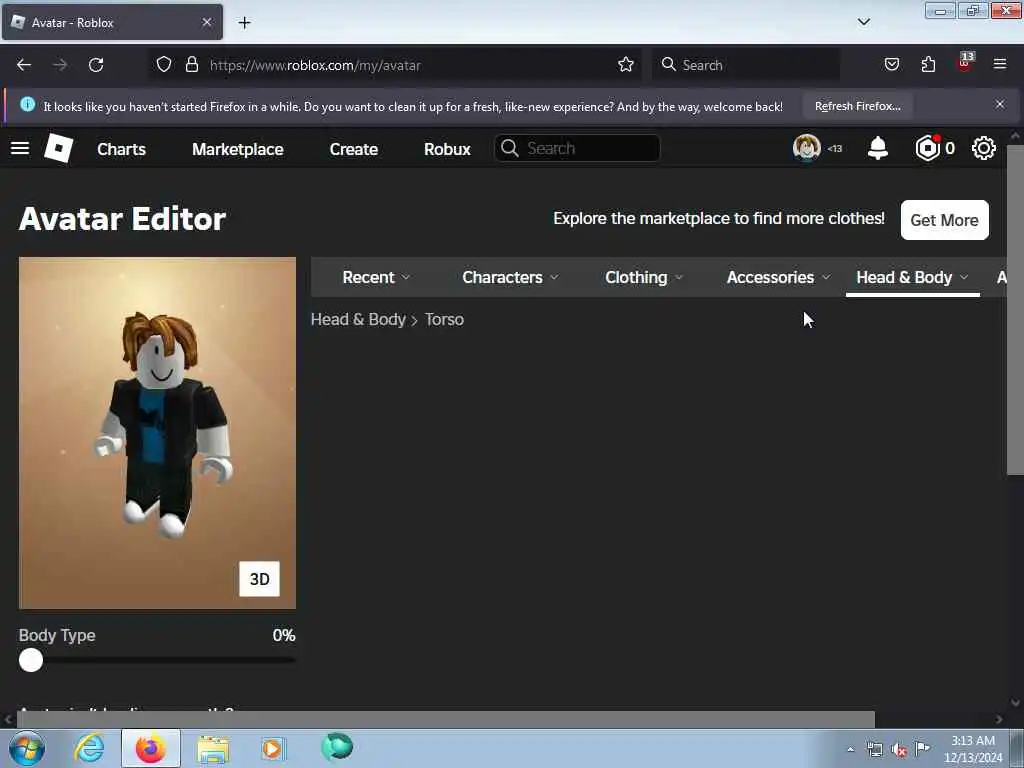1024x768 pixels.
Task: Click the Firefox taskbar icon
Action: (150, 748)
